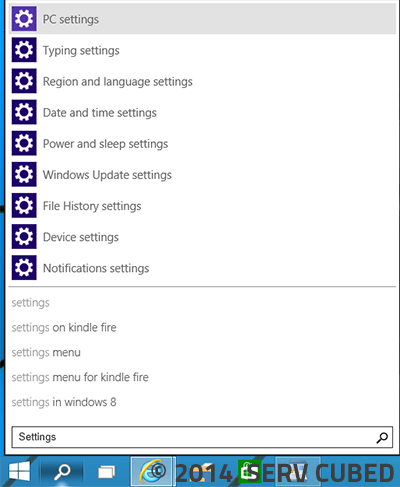This screenshot has width=400, height=487.
Task: Click the Notifications settings gear icon
Action: [24, 268]
